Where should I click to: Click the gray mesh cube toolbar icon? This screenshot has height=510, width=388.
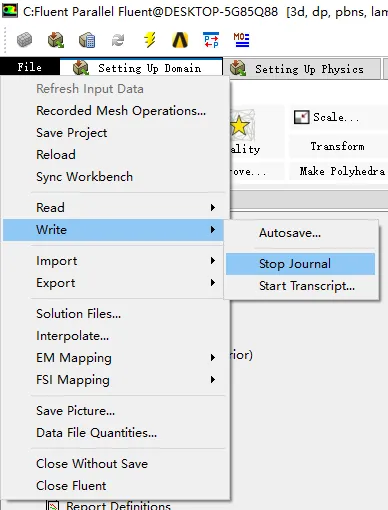[25, 40]
